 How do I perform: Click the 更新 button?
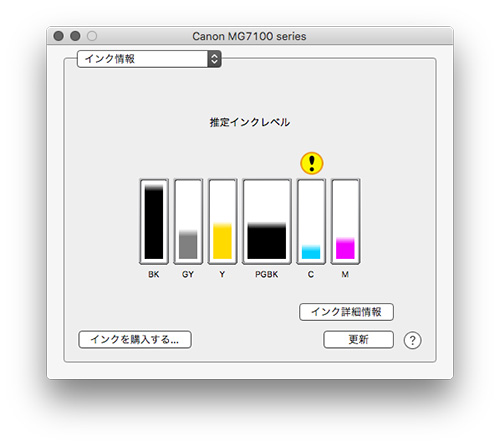click(x=358, y=340)
